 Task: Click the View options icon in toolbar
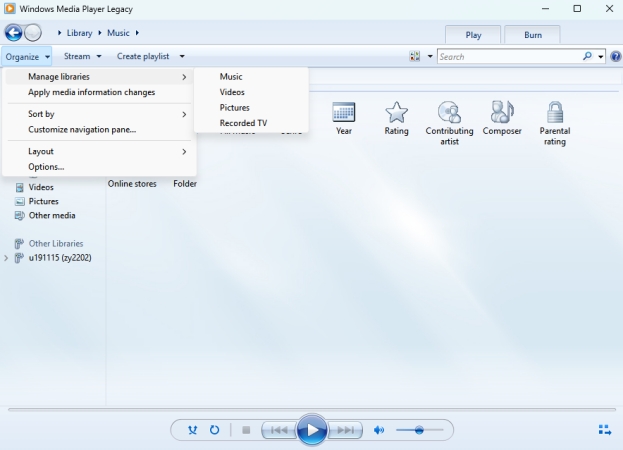[x=414, y=56]
